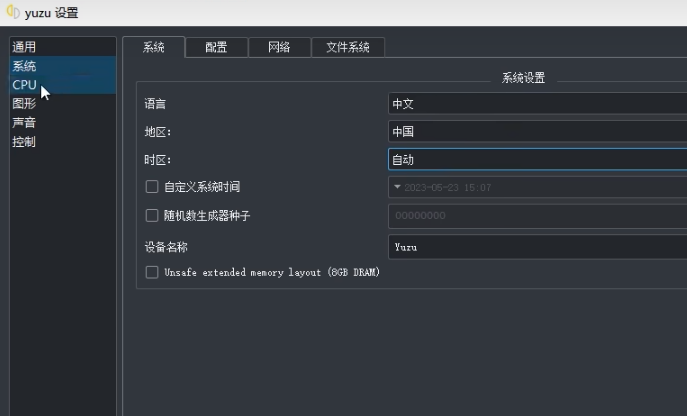Open the 时区 dropdown showing 自动
The height and width of the screenshot is (416, 687).
(x=537, y=159)
